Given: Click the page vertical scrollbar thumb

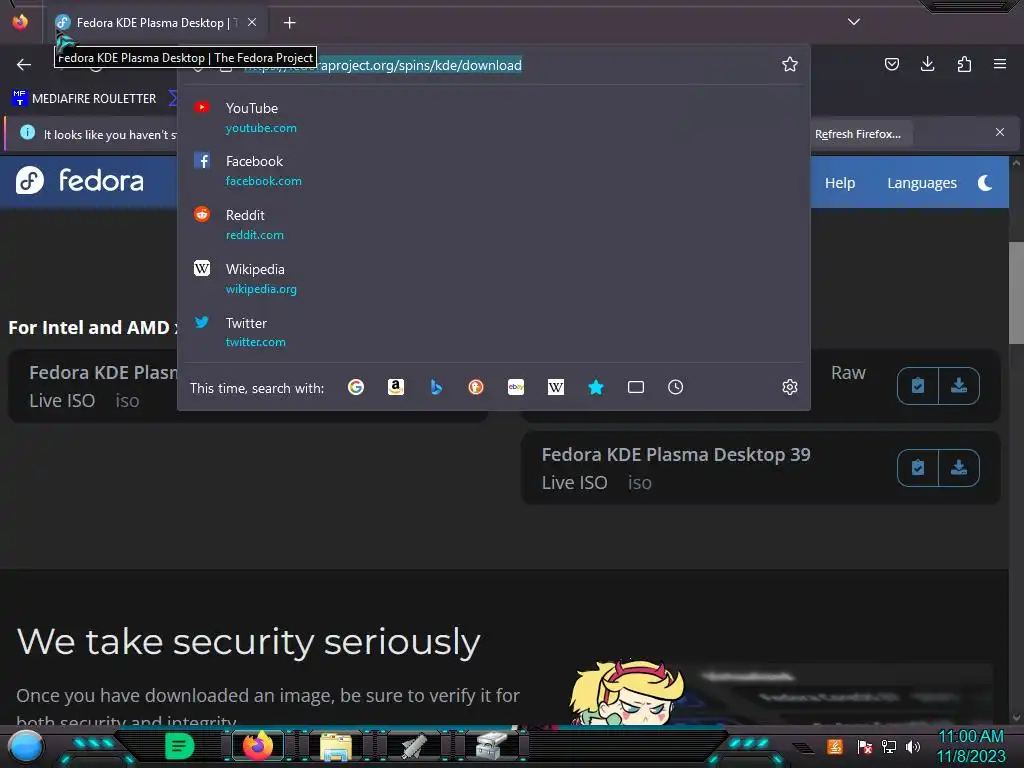Looking at the screenshot, I should tap(1016, 293).
